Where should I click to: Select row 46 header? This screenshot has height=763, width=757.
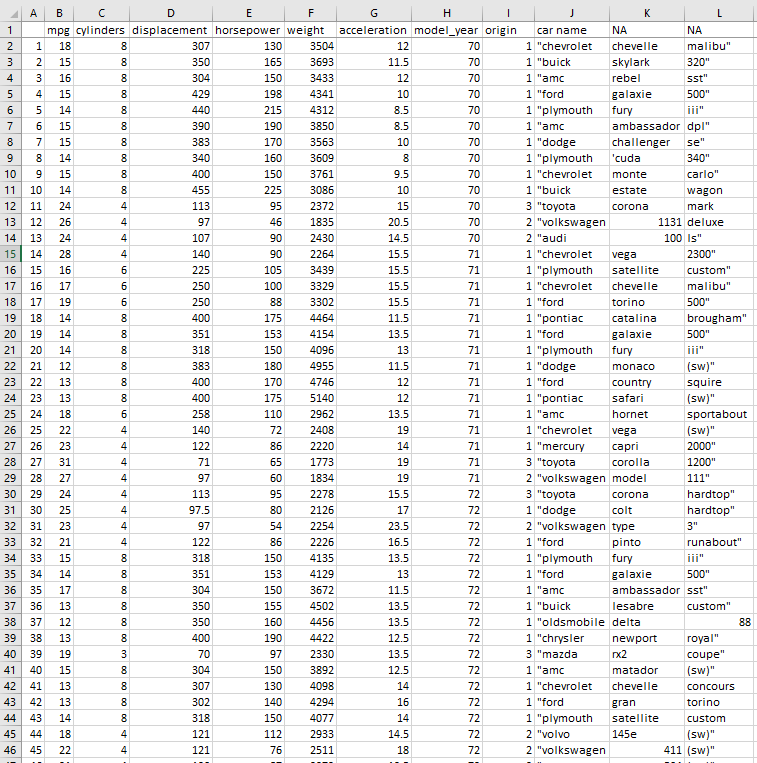tap(10, 750)
